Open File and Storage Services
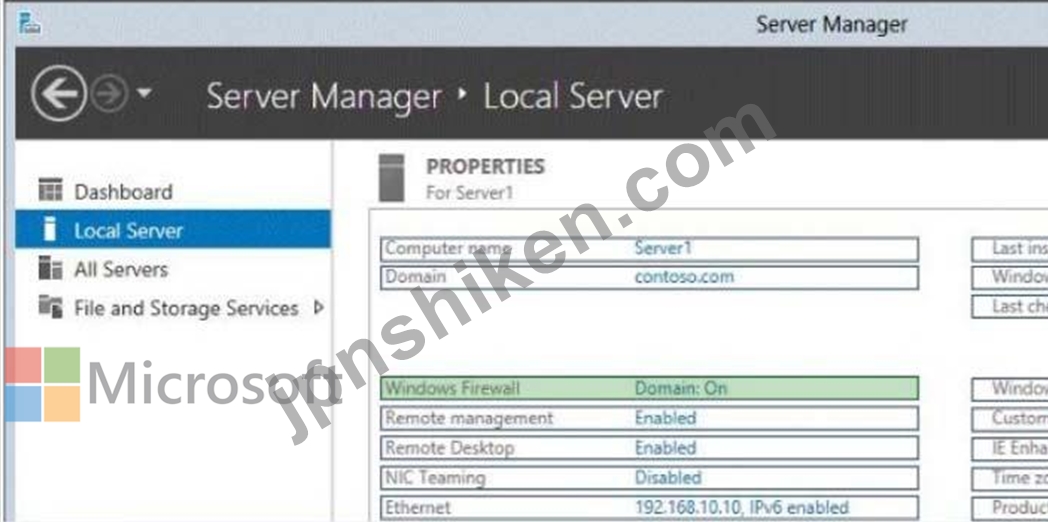The image size is (1048, 522). tap(186, 308)
